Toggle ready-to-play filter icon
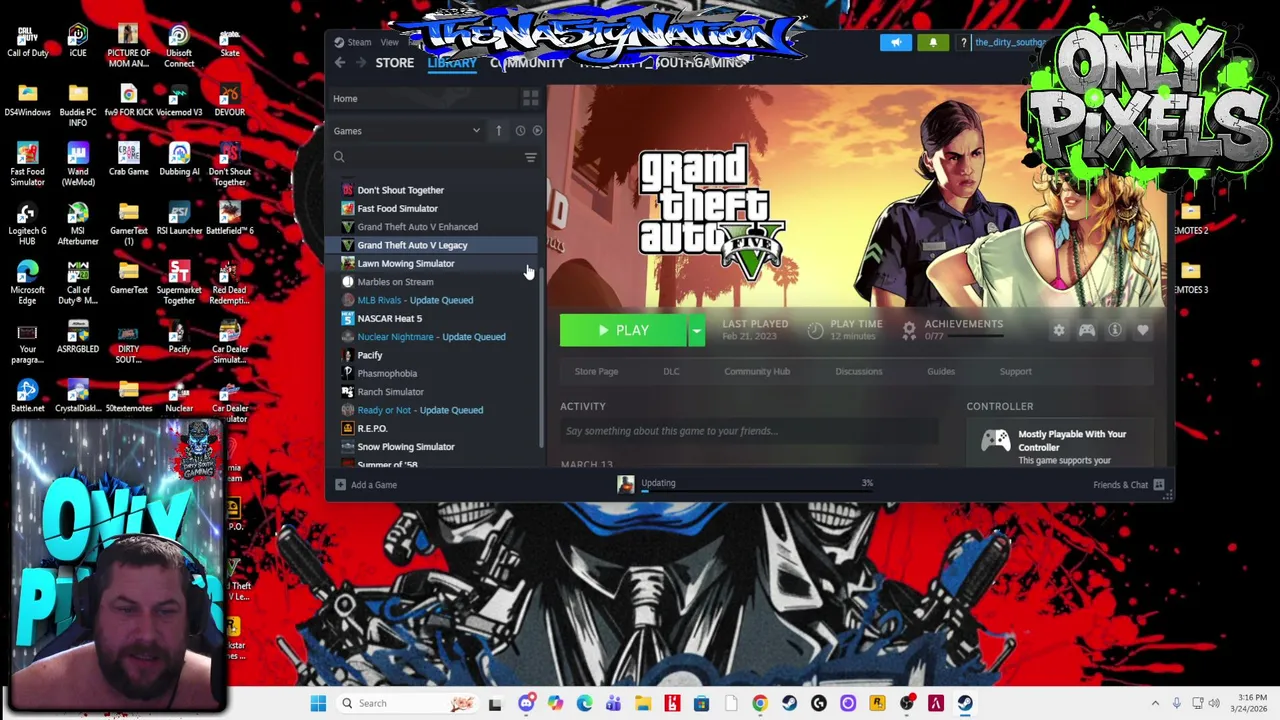This screenshot has height=720, width=1280. (537, 131)
